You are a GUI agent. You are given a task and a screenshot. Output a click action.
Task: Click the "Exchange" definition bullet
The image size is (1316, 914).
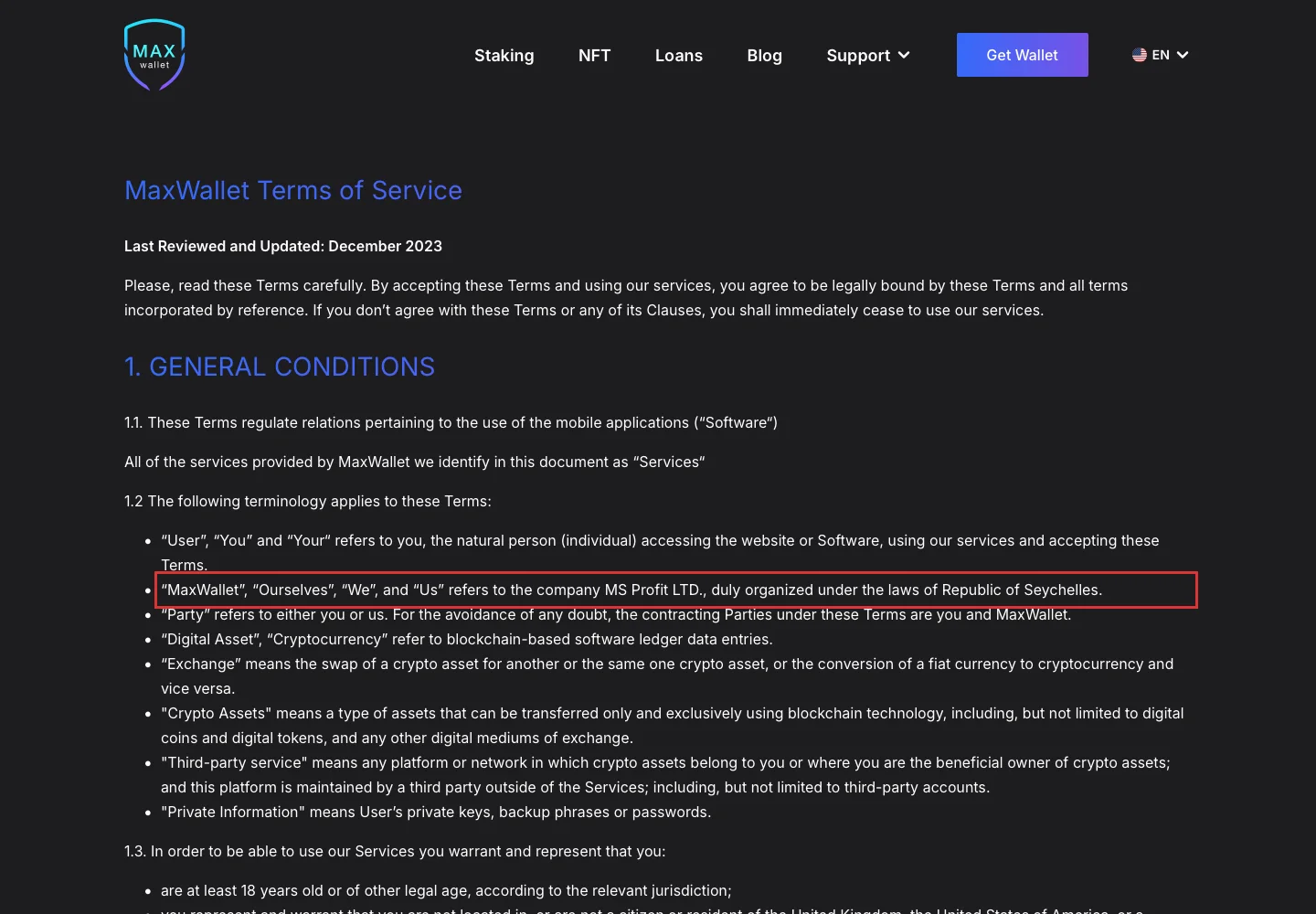click(x=667, y=676)
